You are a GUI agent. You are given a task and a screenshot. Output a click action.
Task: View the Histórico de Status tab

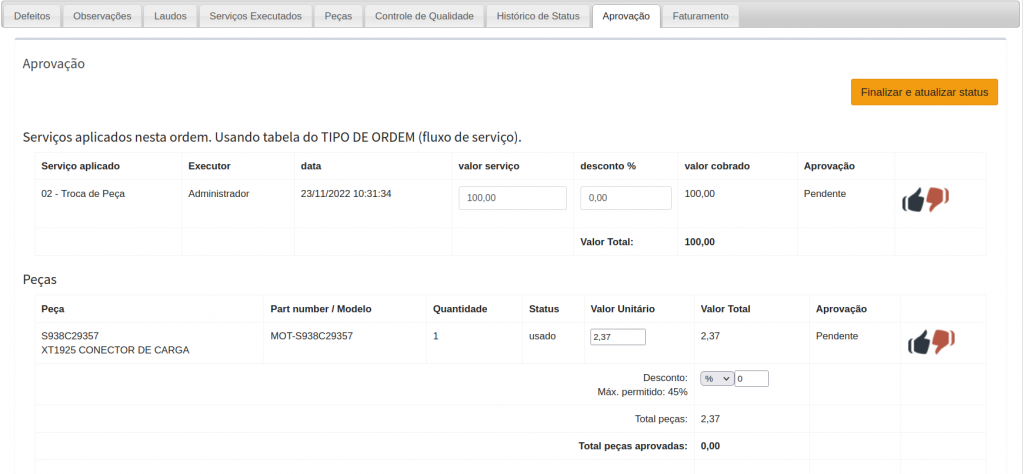[538, 16]
